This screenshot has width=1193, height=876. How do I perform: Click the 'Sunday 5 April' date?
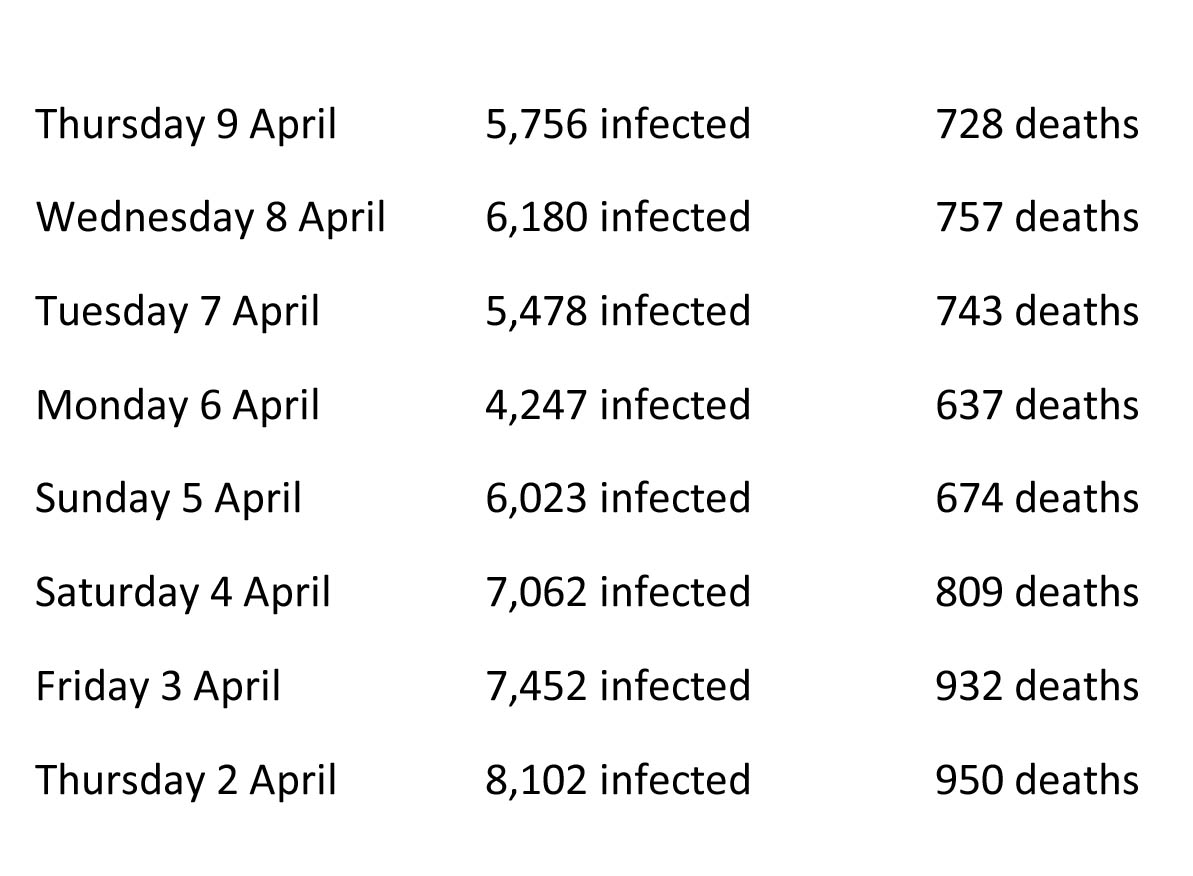168,499
